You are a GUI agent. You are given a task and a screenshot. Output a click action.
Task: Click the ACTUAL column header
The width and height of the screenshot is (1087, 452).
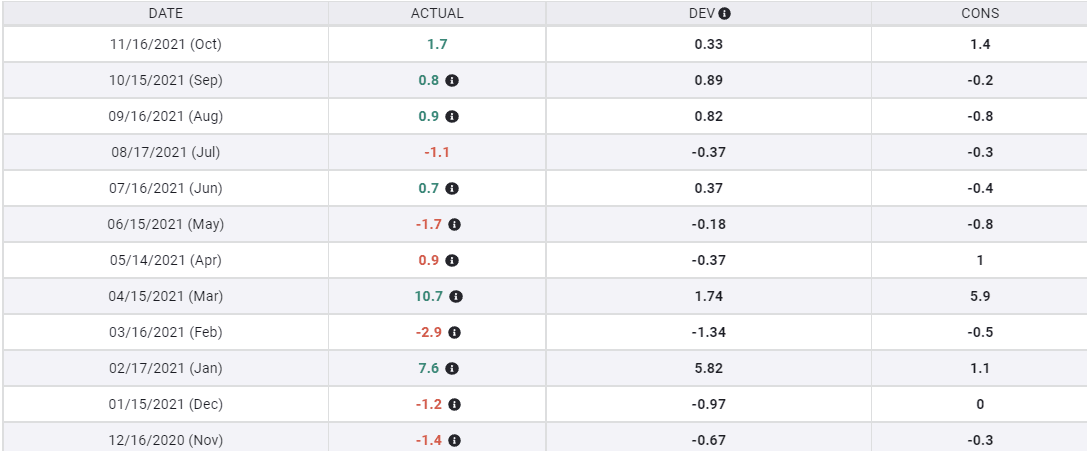coord(437,14)
